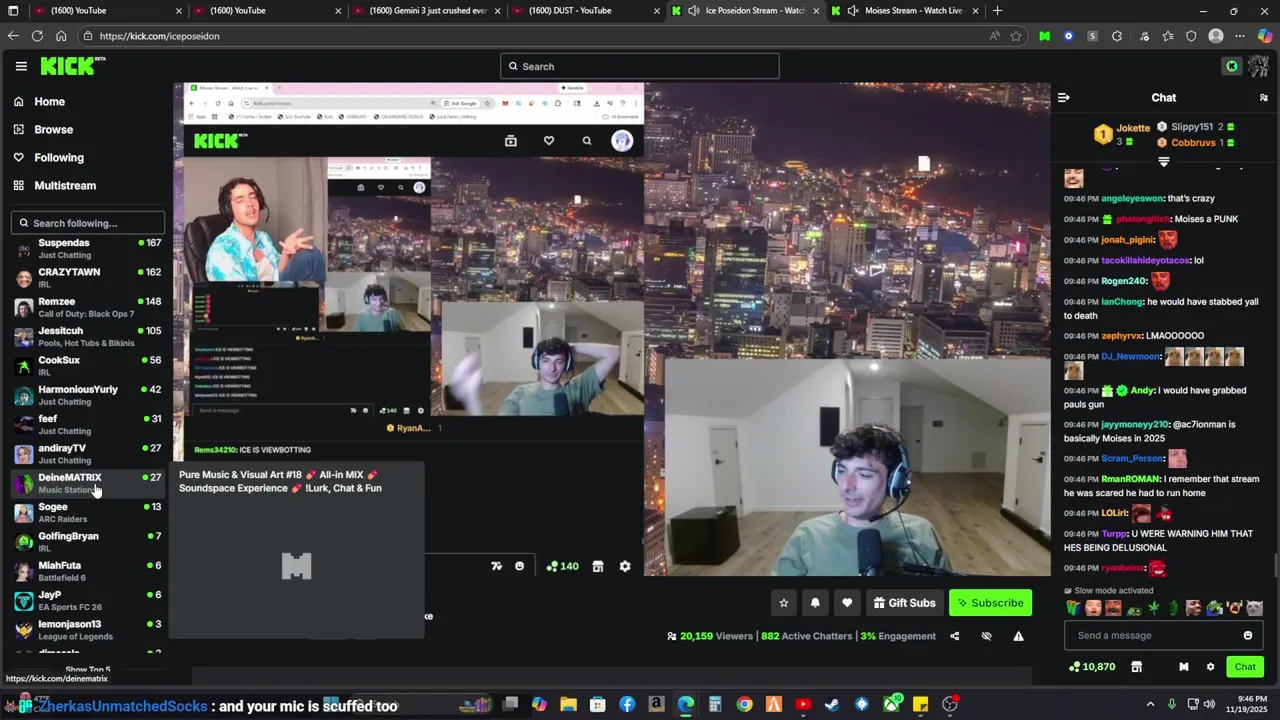The width and height of the screenshot is (1280, 720).
Task: Open Edge settings three-dots menu
Action: point(1240,36)
